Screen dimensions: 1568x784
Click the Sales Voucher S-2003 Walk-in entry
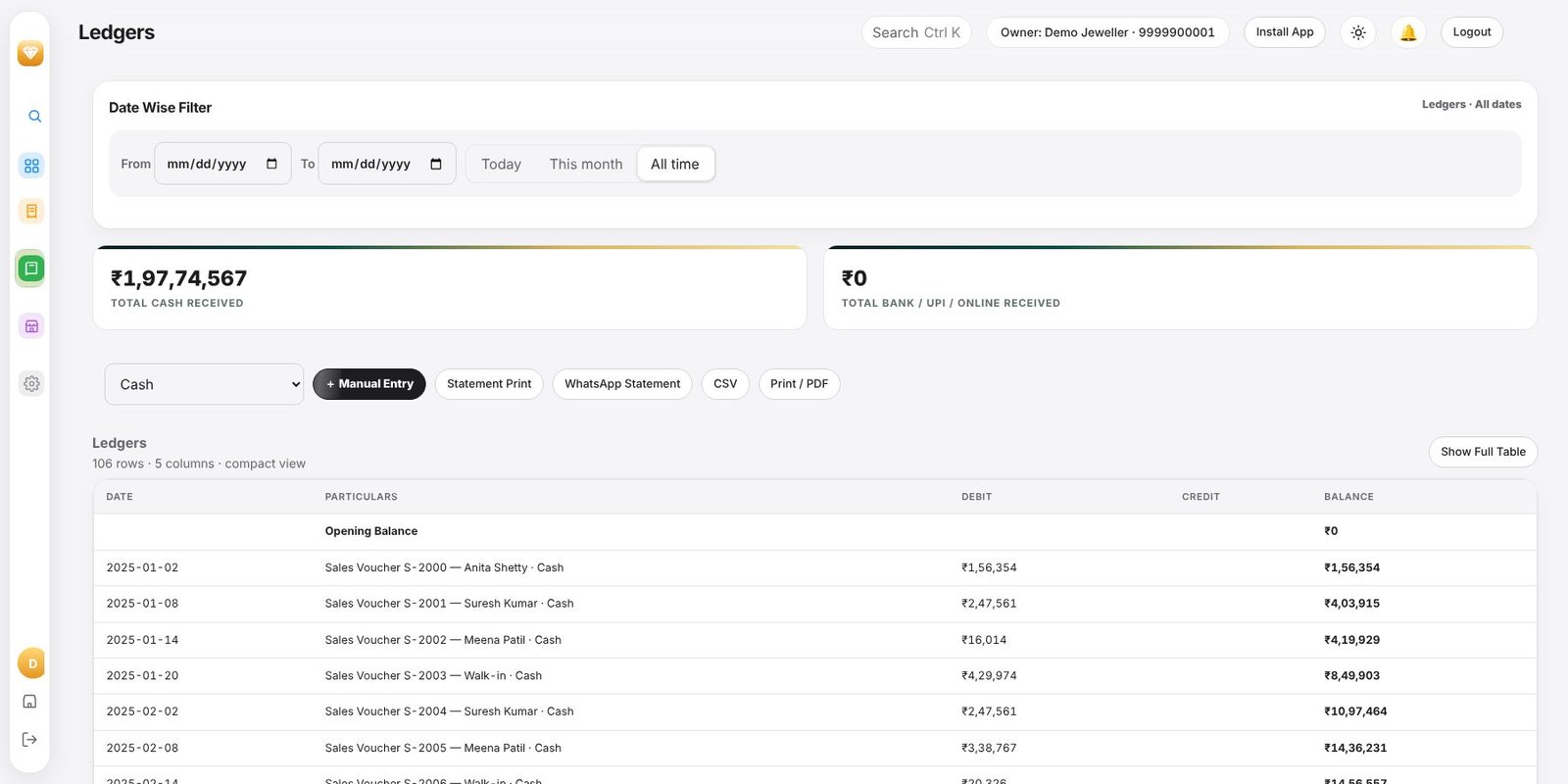tap(433, 676)
